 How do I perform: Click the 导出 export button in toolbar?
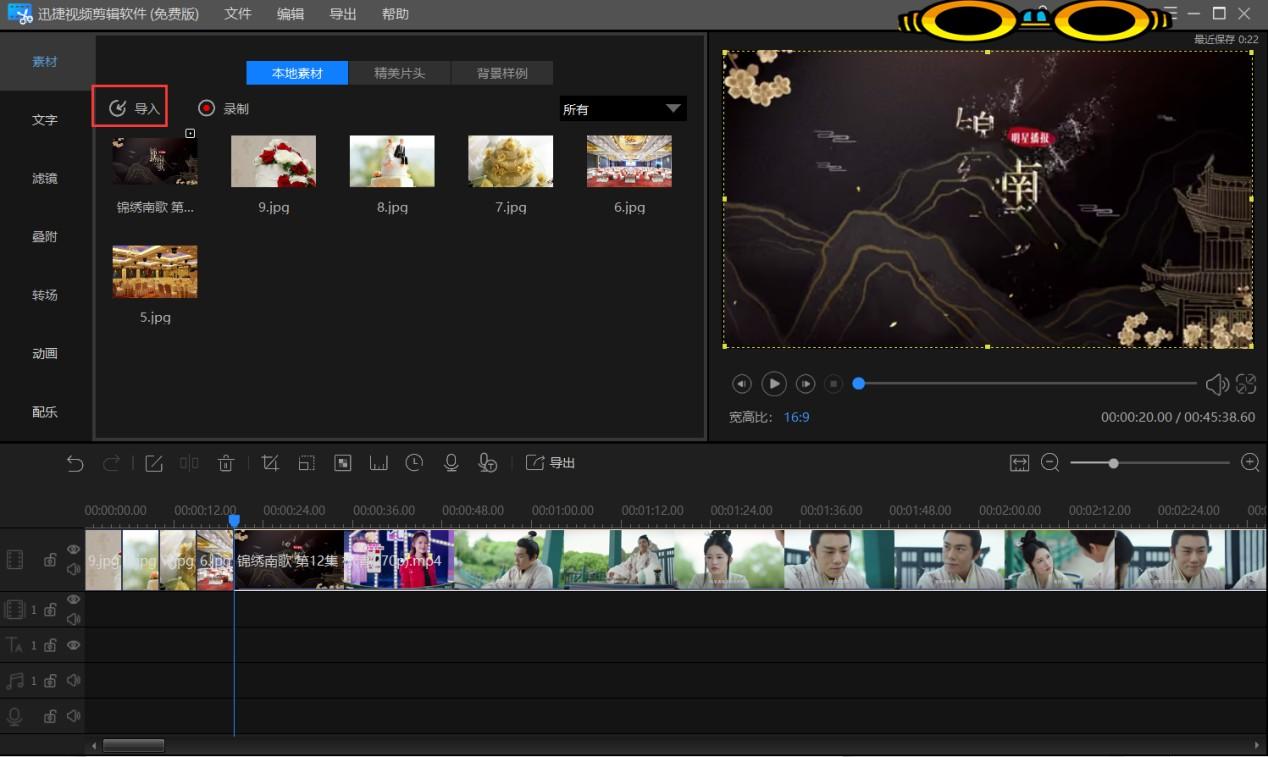point(550,463)
